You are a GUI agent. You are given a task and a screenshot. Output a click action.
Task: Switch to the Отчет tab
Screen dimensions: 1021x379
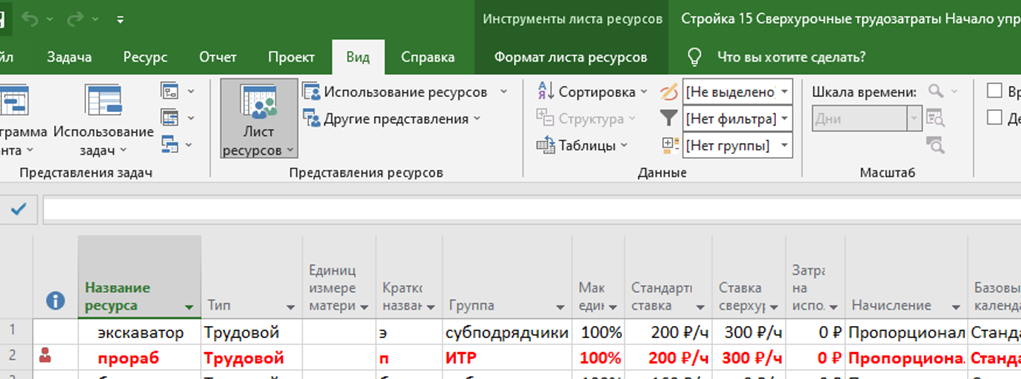(217, 57)
